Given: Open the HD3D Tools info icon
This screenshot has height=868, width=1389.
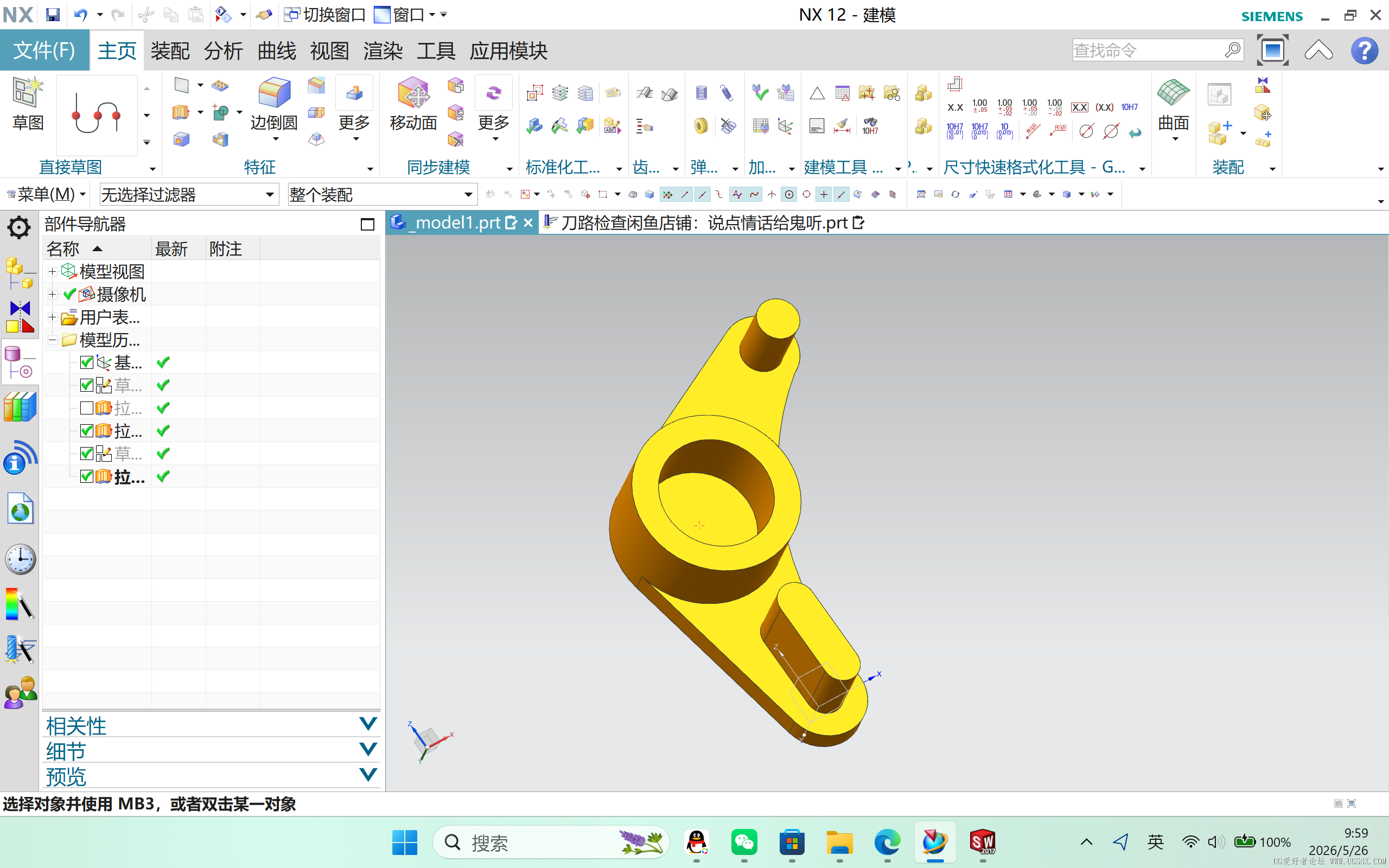Looking at the screenshot, I should click(x=20, y=457).
